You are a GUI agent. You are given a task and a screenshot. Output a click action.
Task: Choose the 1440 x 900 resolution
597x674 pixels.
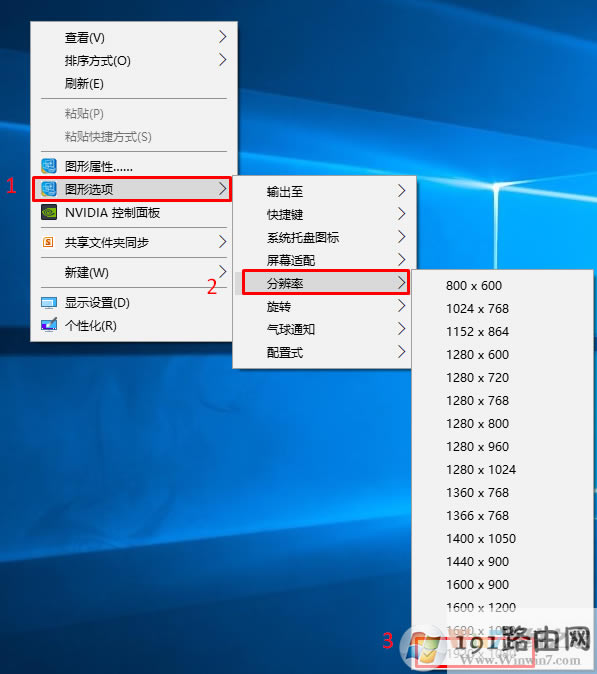coord(502,562)
